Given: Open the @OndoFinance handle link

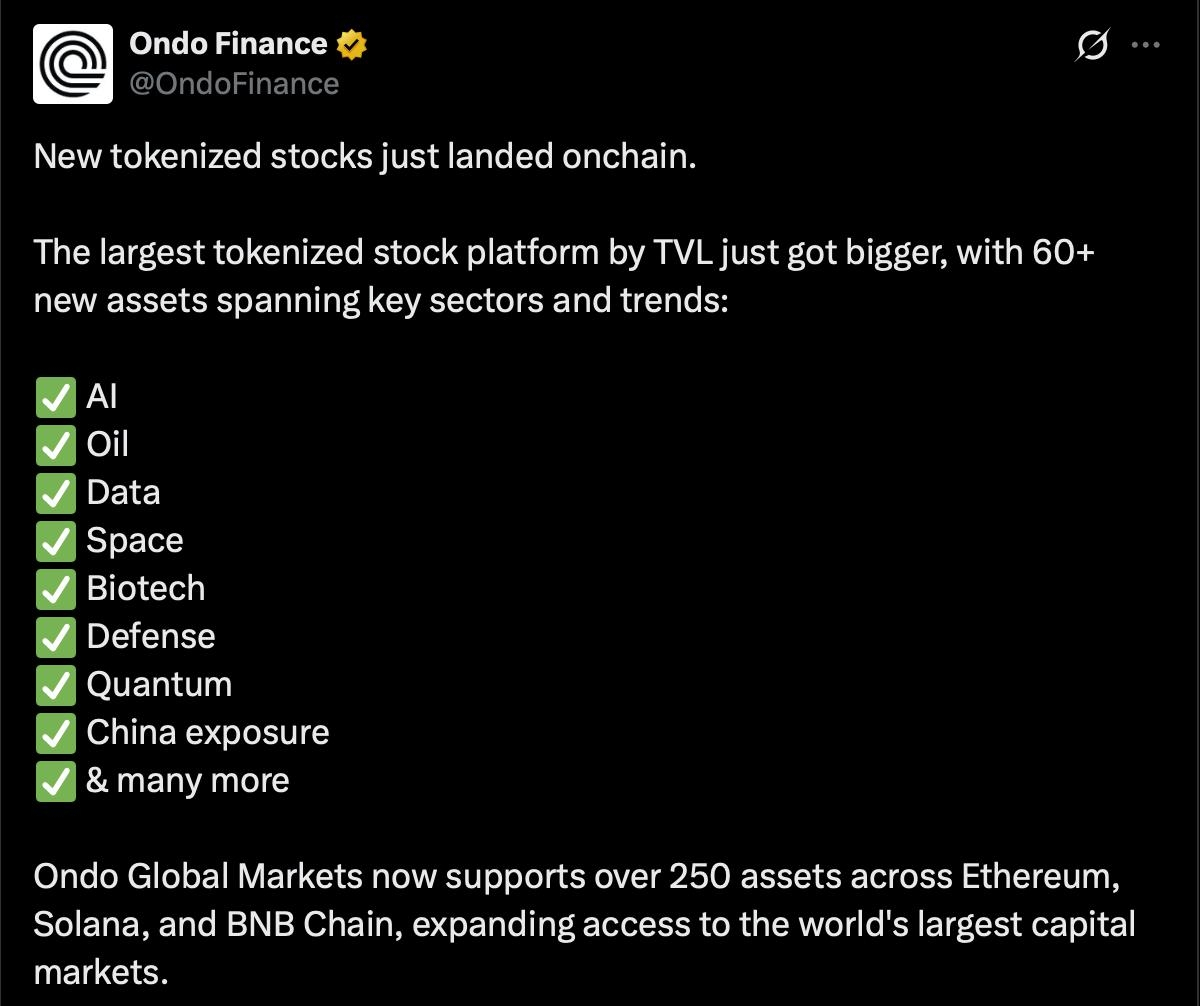Looking at the screenshot, I should pos(235,83).
